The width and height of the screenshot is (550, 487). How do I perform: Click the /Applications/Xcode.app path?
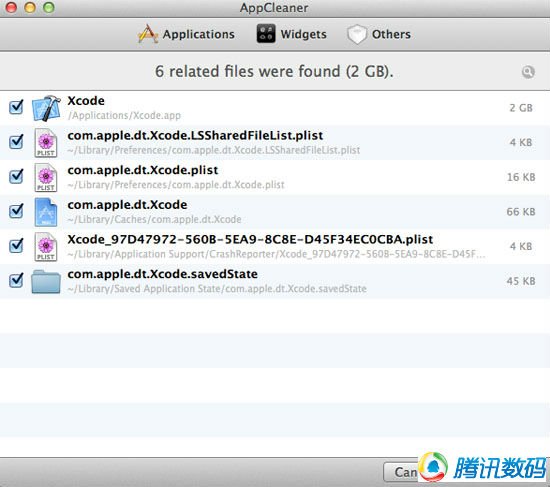point(124,115)
